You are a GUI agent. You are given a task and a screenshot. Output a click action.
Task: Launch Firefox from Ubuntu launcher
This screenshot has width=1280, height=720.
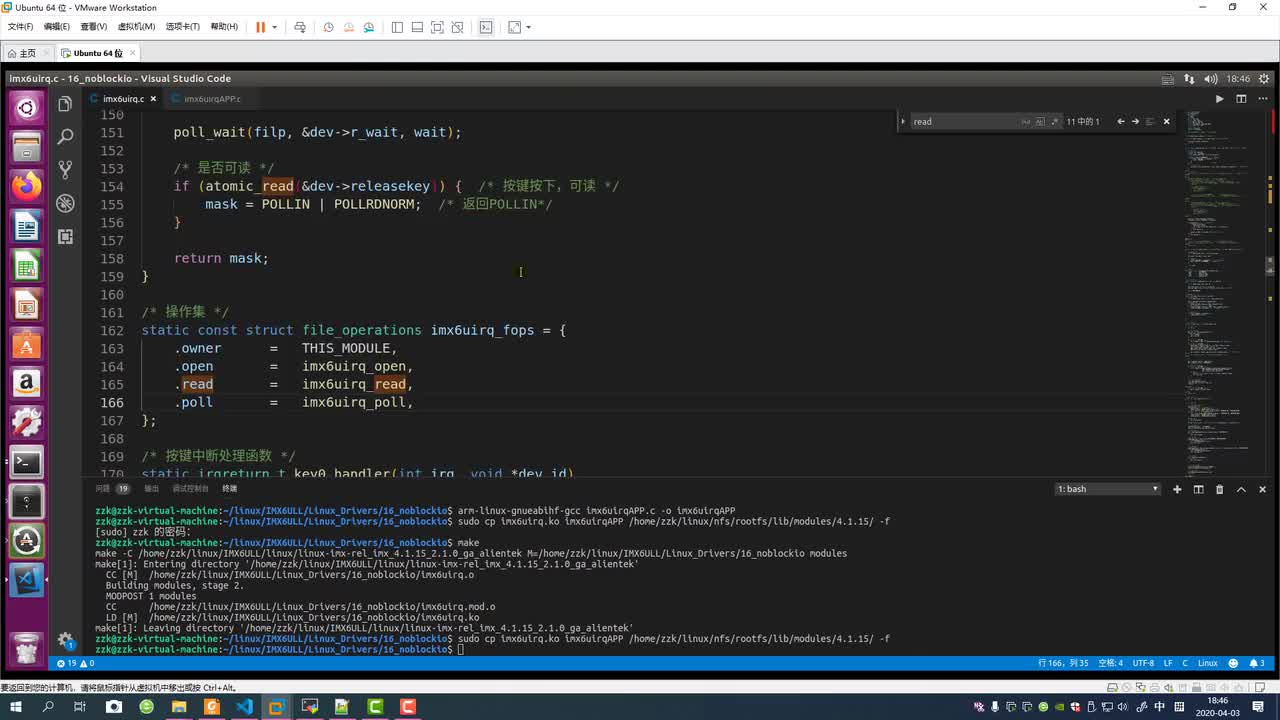[26, 186]
